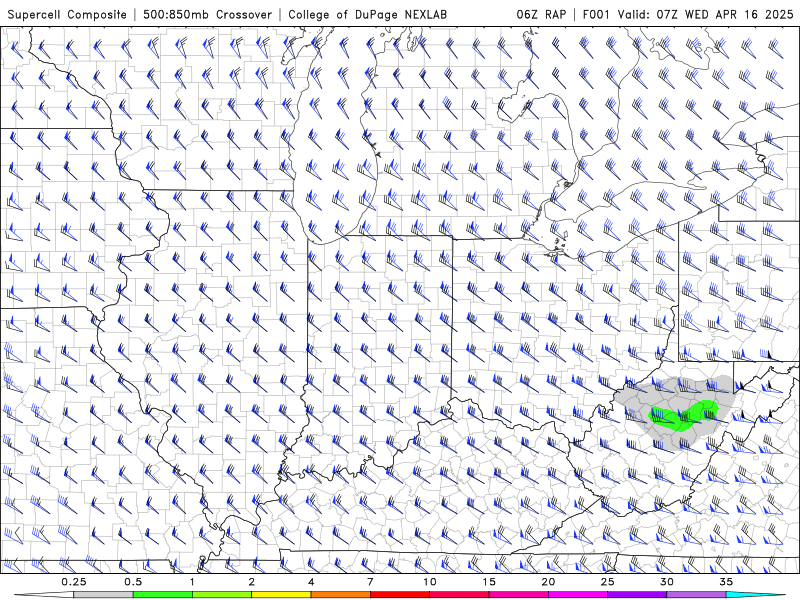Click the magenta 20–25 legend swatch
The width and height of the screenshot is (800, 600).
[578, 595]
